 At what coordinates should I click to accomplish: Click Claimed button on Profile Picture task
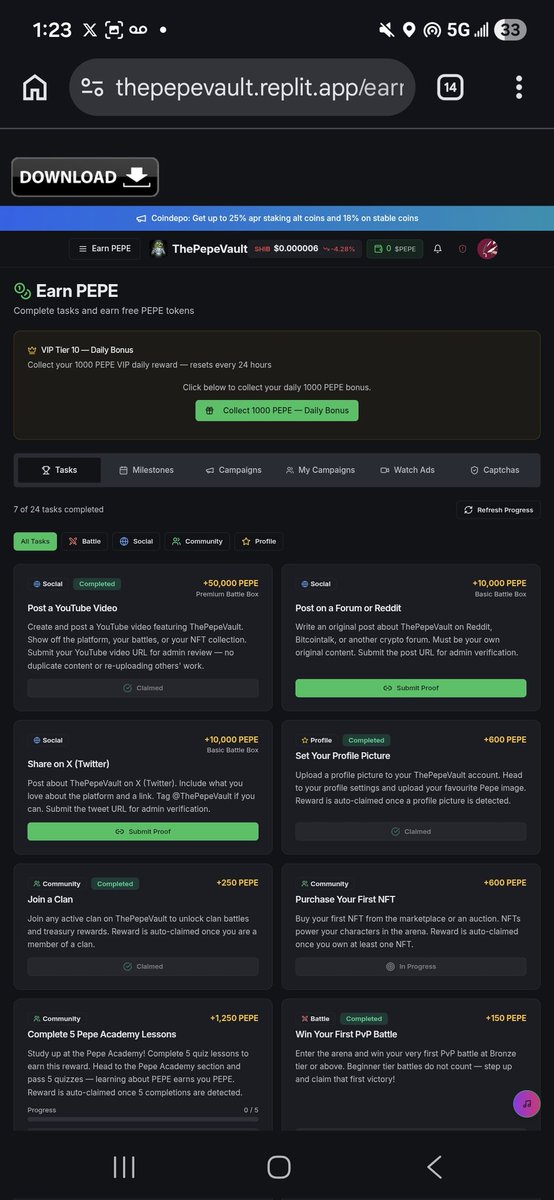pos(411,831)
